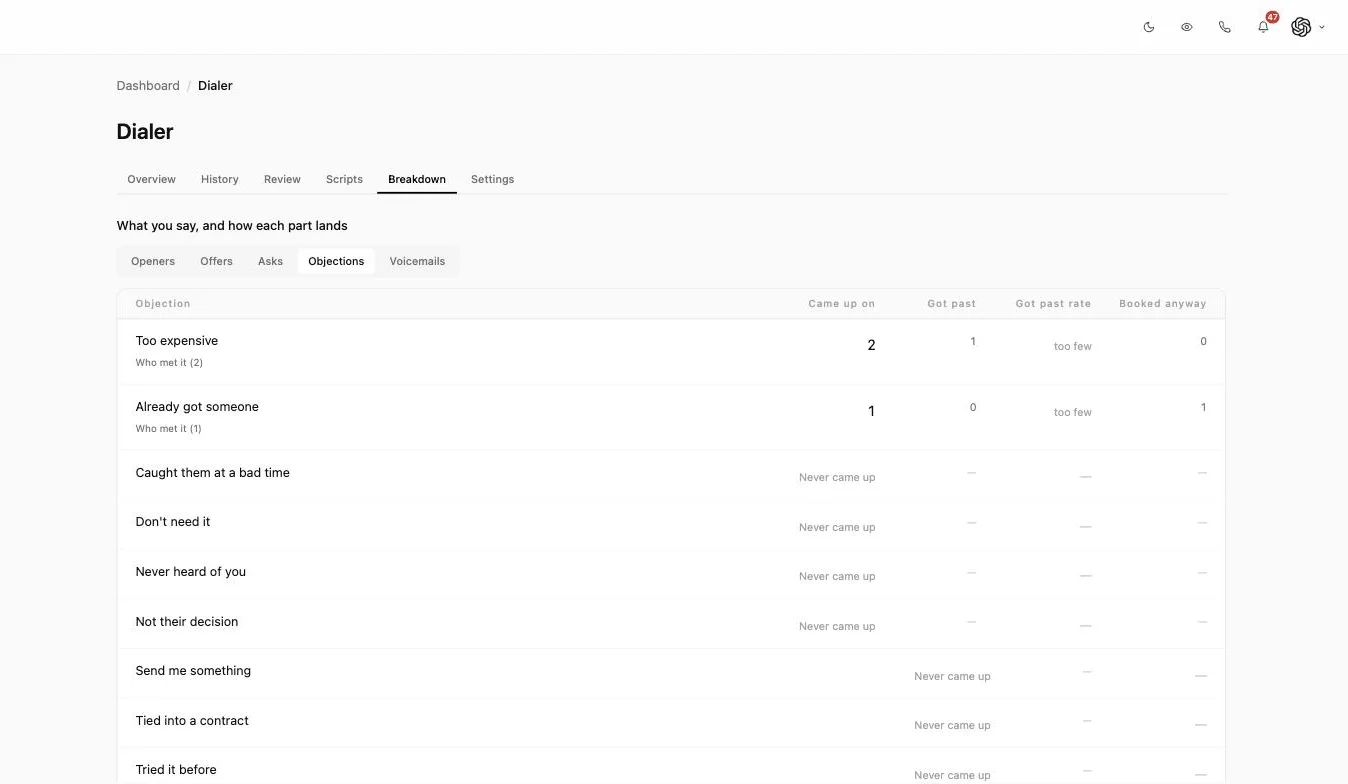Select the Objections sub-tab
The width and height of the screenshot is (1348, 784).
click(336, 261)
